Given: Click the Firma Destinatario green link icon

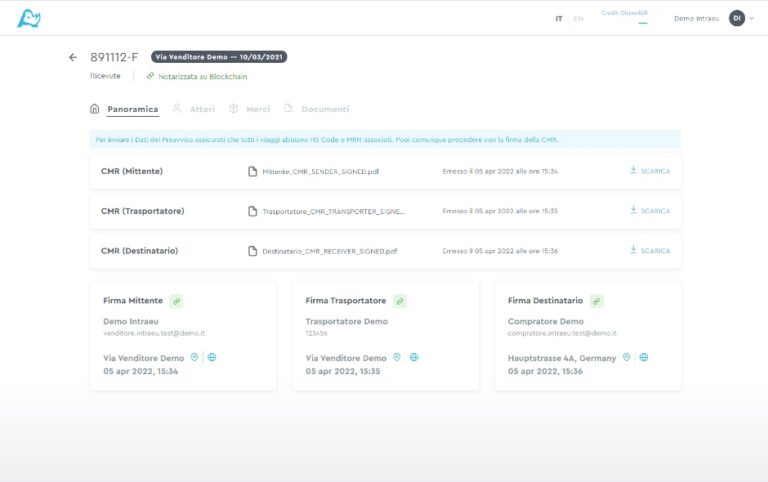Looking at the screenshot, I should click(x=596, y=300).
